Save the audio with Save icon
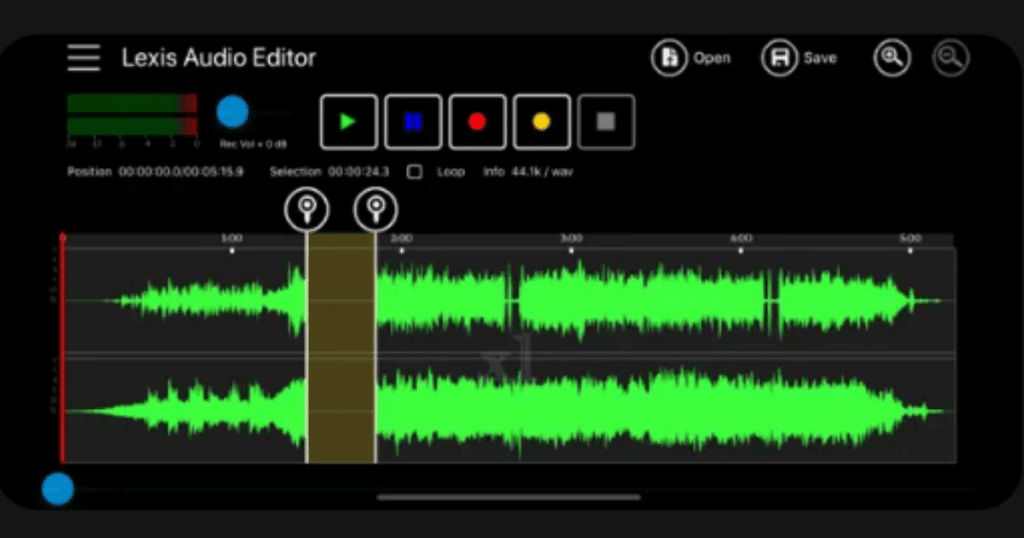Viewport: 1024px width, 538px height. tap(779, 58)
